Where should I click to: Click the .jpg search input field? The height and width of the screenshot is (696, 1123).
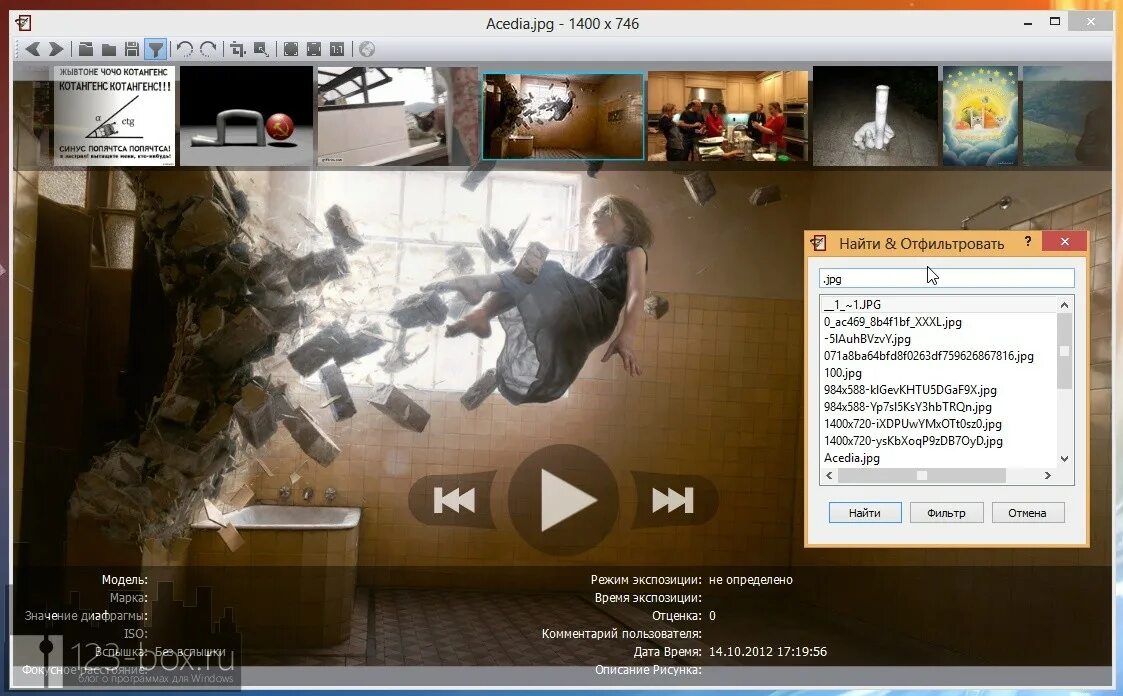[946, 279]
